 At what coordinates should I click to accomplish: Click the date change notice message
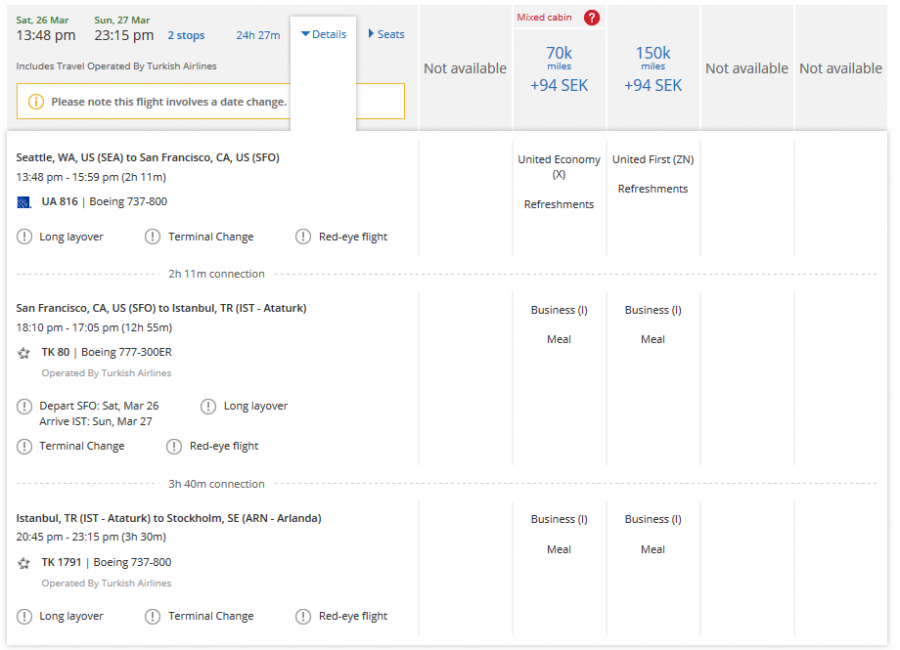(x=169, y=102)
